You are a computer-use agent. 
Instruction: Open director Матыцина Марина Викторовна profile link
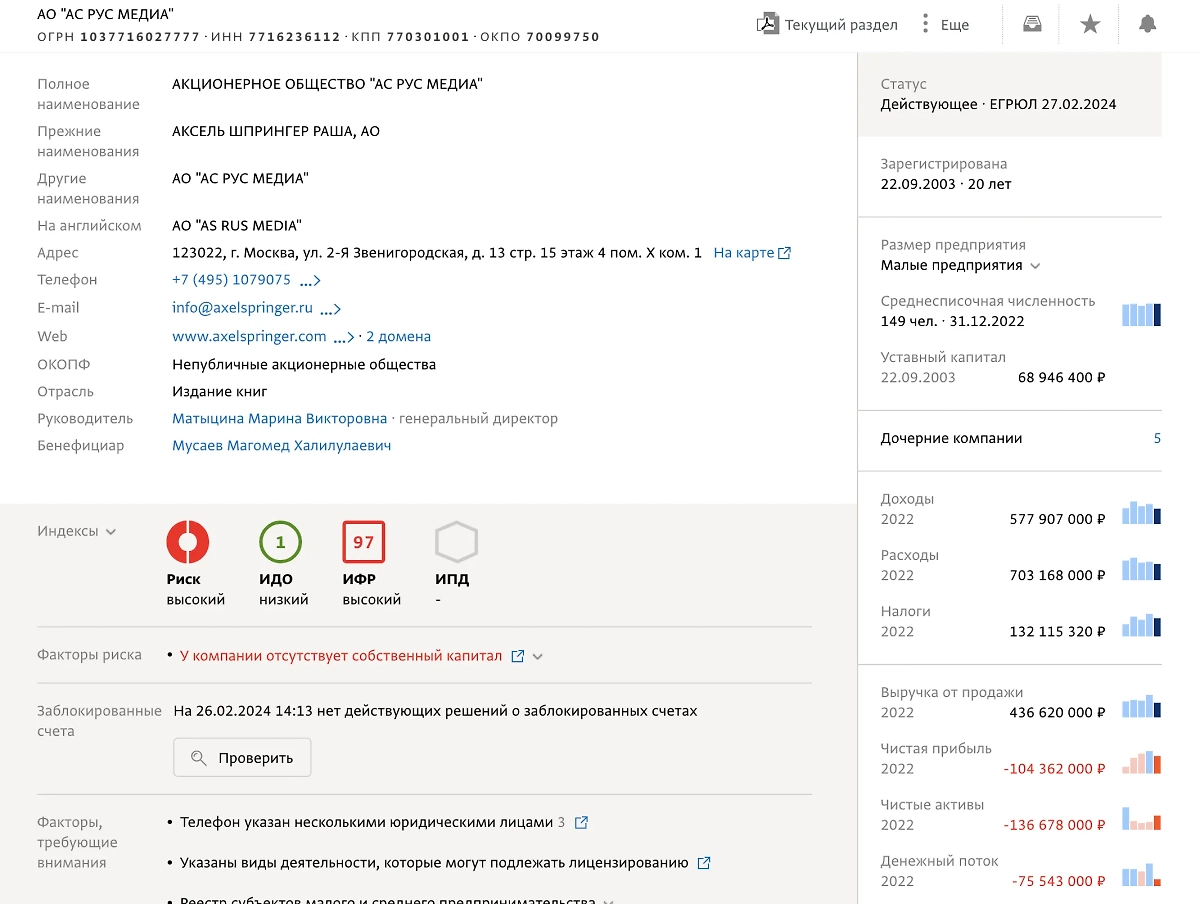click(x=279, y=419)
